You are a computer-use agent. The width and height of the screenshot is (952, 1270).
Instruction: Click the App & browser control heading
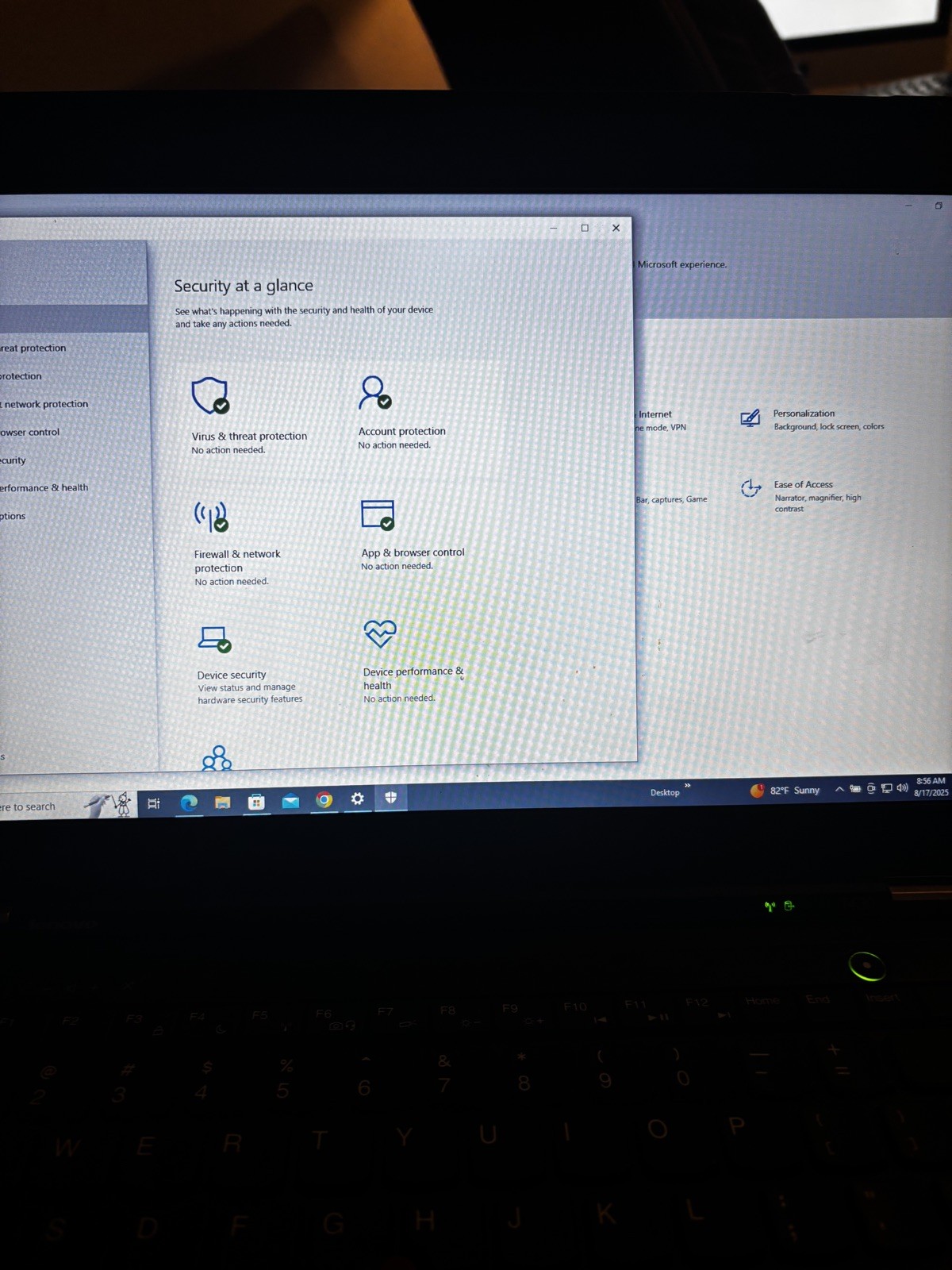point(413,552)
